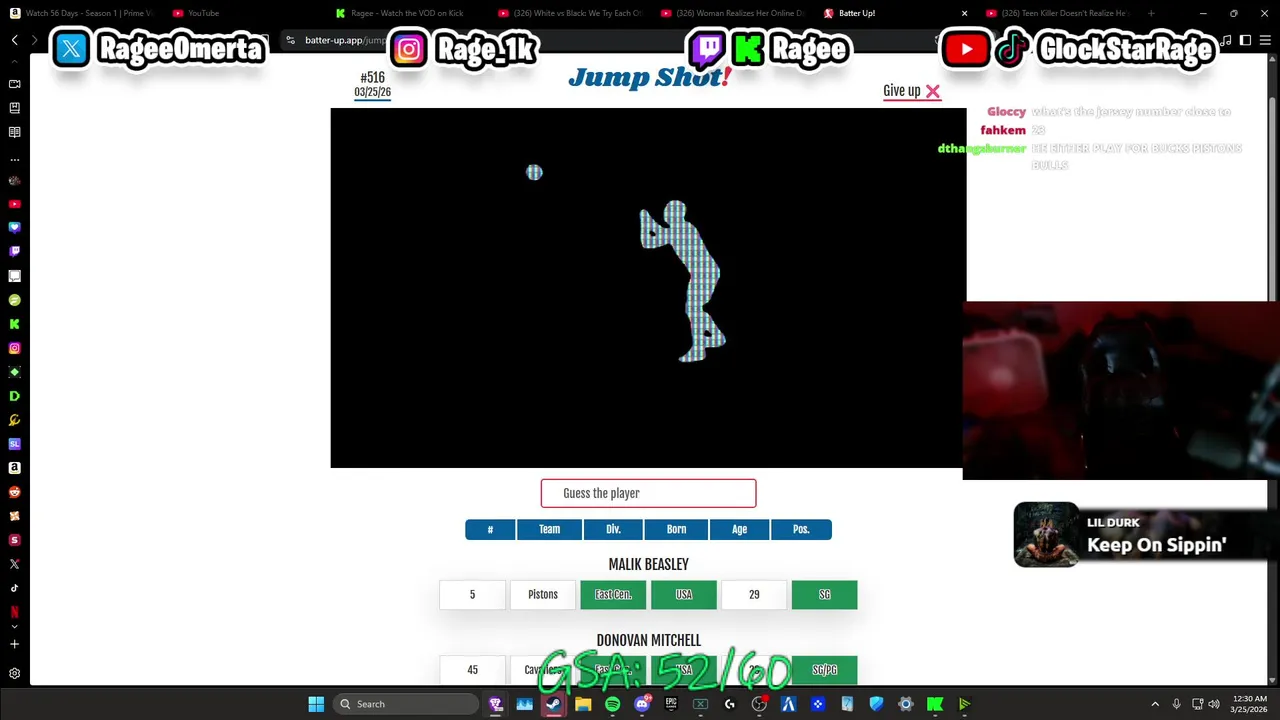The image size is (1280, 720).
Task: Open the Kick sidebar shortcut icon
Action: 15,324
